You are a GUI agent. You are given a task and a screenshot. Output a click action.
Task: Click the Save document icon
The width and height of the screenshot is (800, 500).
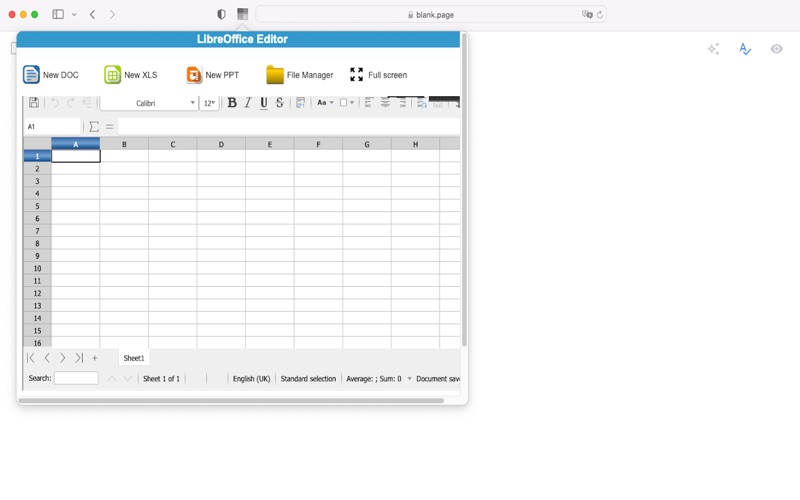click(34, 103)
